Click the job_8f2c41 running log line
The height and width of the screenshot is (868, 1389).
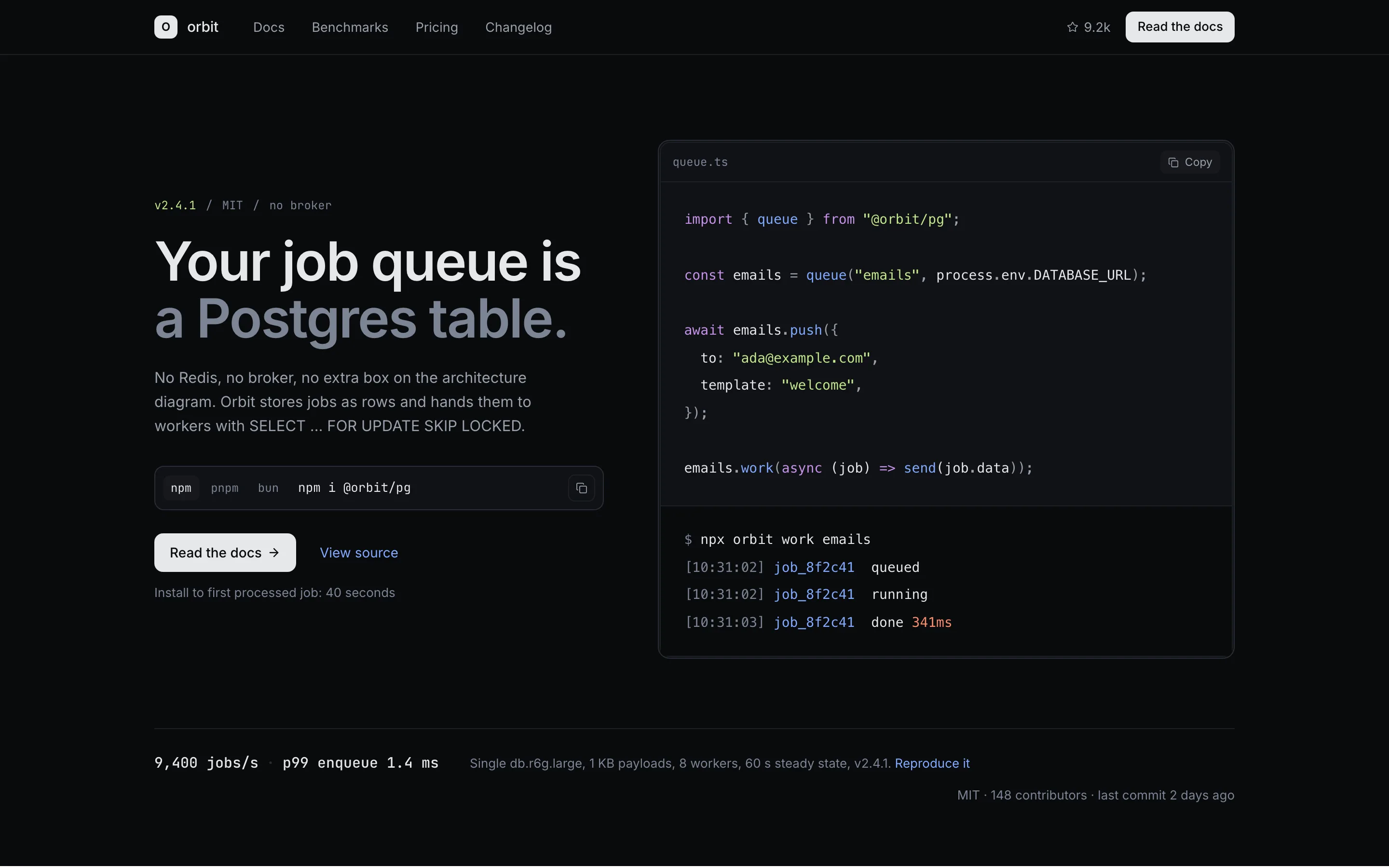[x=806, y=594]
